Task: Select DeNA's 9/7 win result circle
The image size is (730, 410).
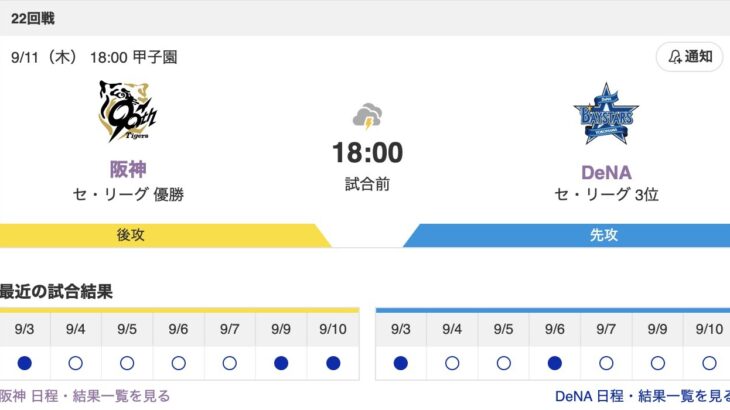Action: pyautogui.click(x=606, y=363)
